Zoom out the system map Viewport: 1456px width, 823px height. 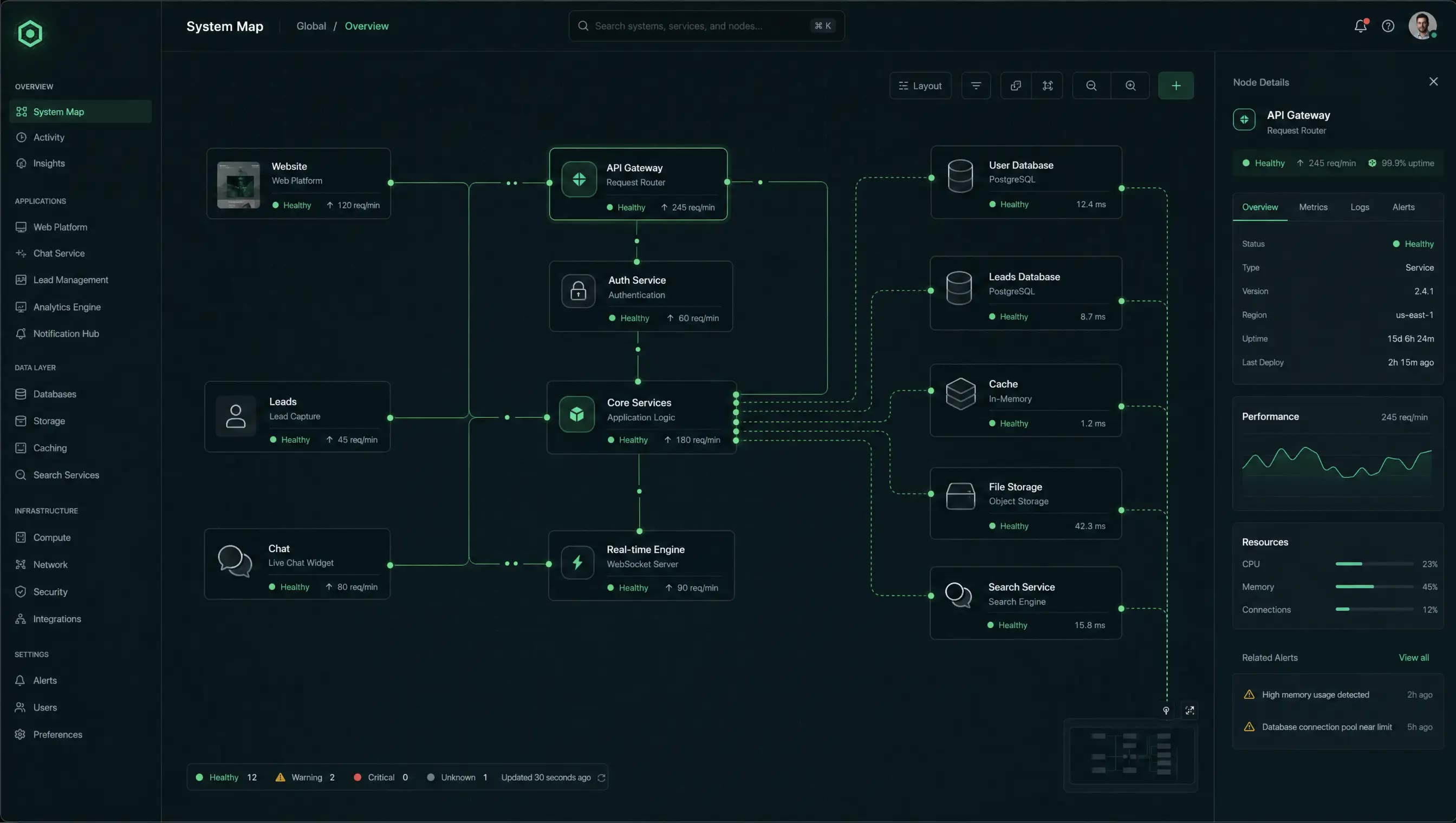1091,86
